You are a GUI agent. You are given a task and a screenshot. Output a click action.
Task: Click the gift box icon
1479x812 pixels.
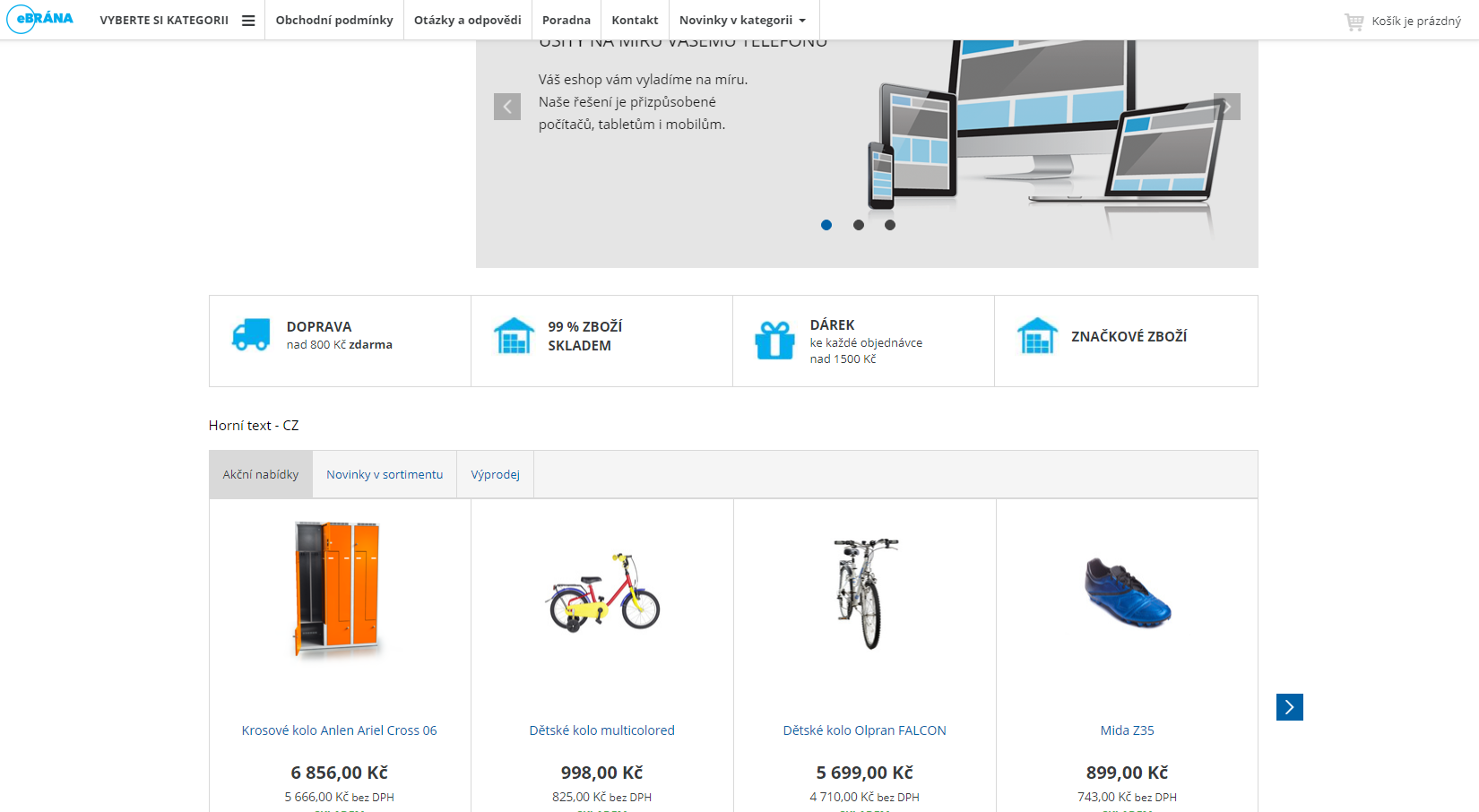click(x=774, y=340)
